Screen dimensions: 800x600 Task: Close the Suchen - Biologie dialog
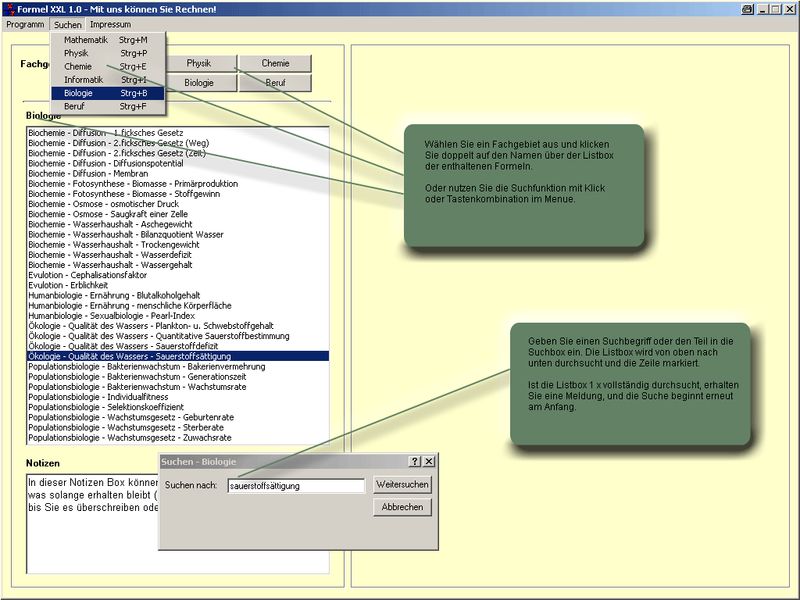(429, 461)
